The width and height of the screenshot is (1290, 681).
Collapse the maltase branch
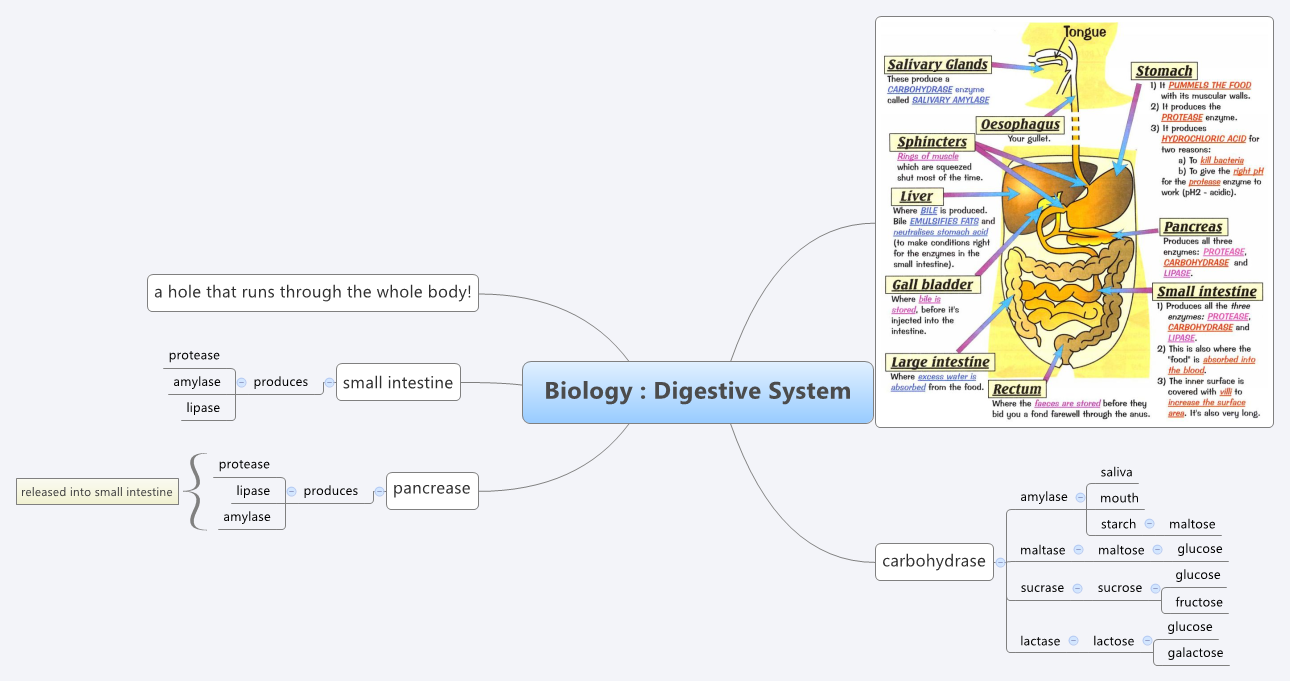pyautogui.click(x=1077, y=549)
